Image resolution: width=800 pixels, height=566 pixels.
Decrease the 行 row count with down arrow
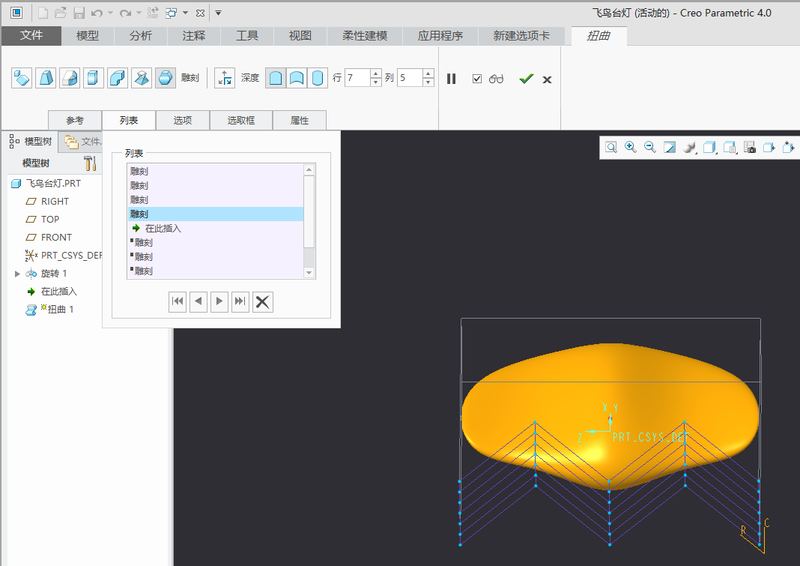pyautogui.click(x=376, y=82)
